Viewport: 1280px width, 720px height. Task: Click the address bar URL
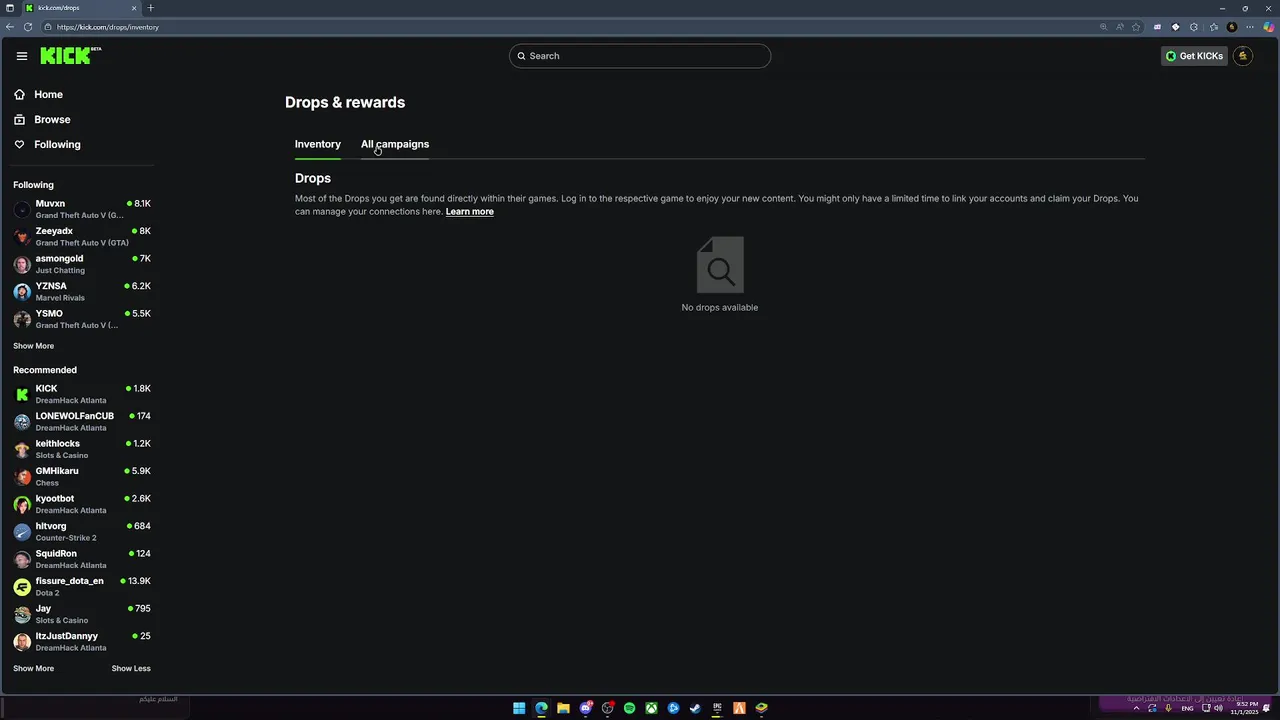tap(108, 27)
